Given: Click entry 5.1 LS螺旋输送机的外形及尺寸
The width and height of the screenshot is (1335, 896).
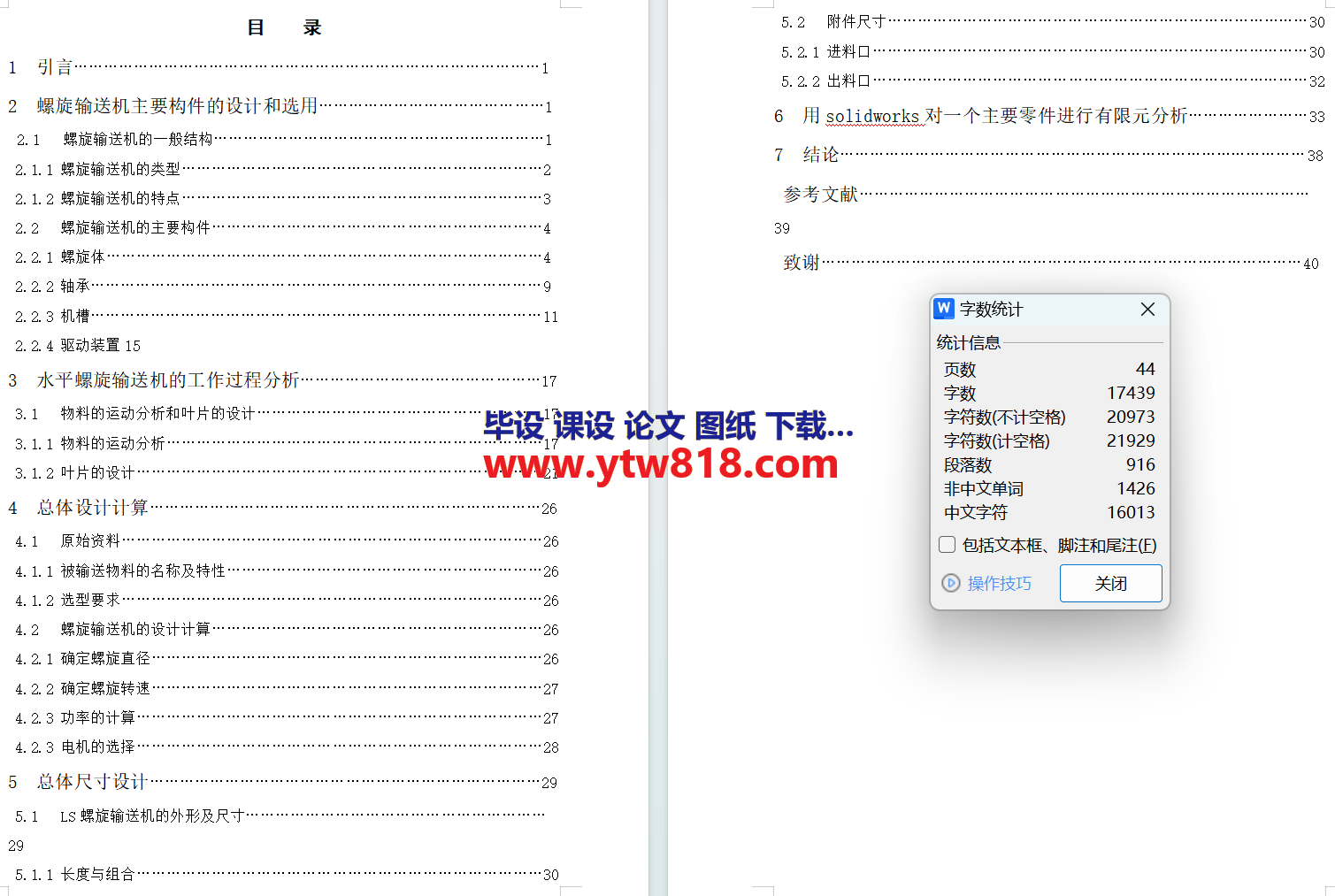Looking at the screenshot, I should [280, 816].
